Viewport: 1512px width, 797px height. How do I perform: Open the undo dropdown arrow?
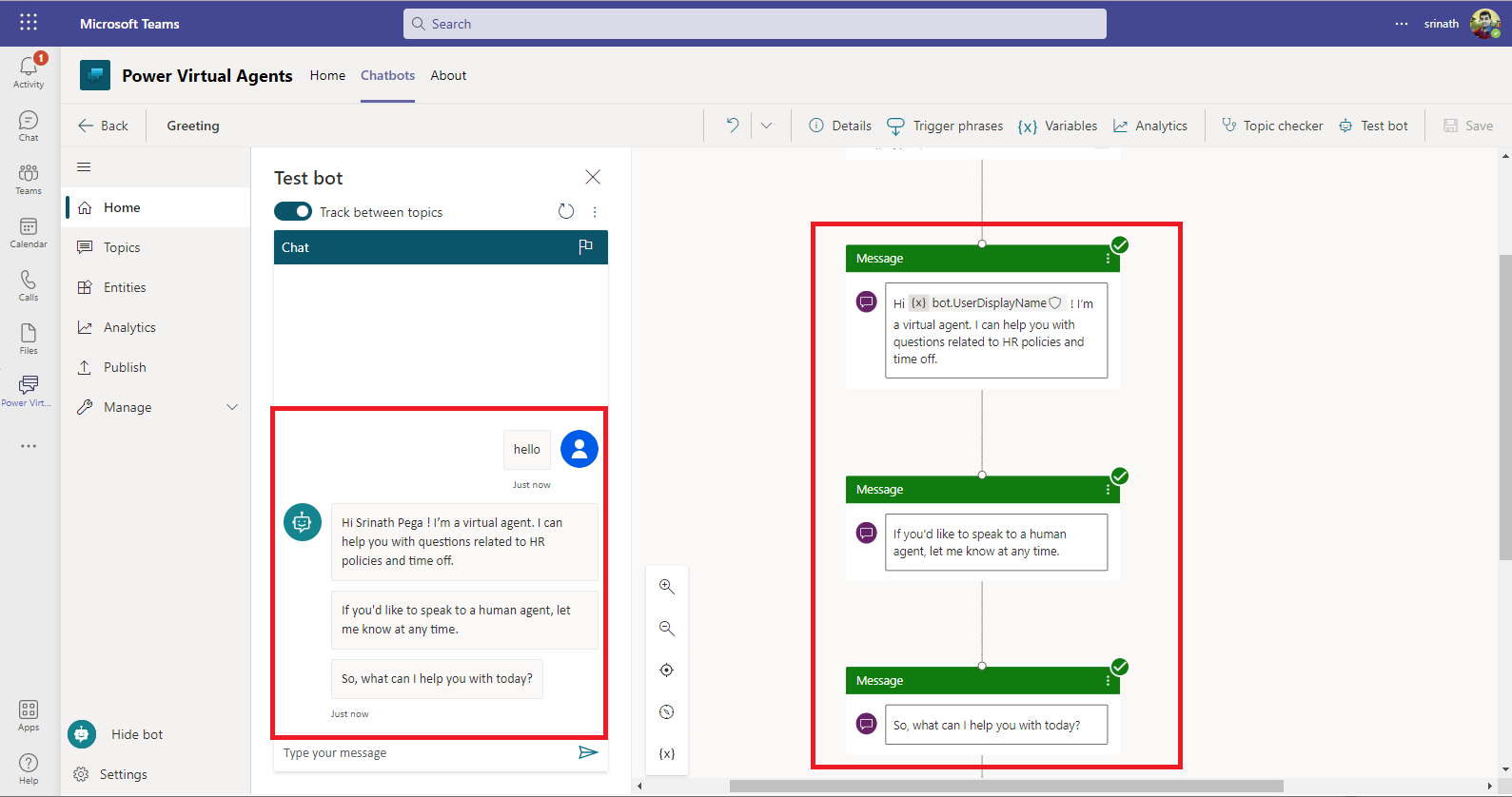pyautogui.click(x=766, y=126)
